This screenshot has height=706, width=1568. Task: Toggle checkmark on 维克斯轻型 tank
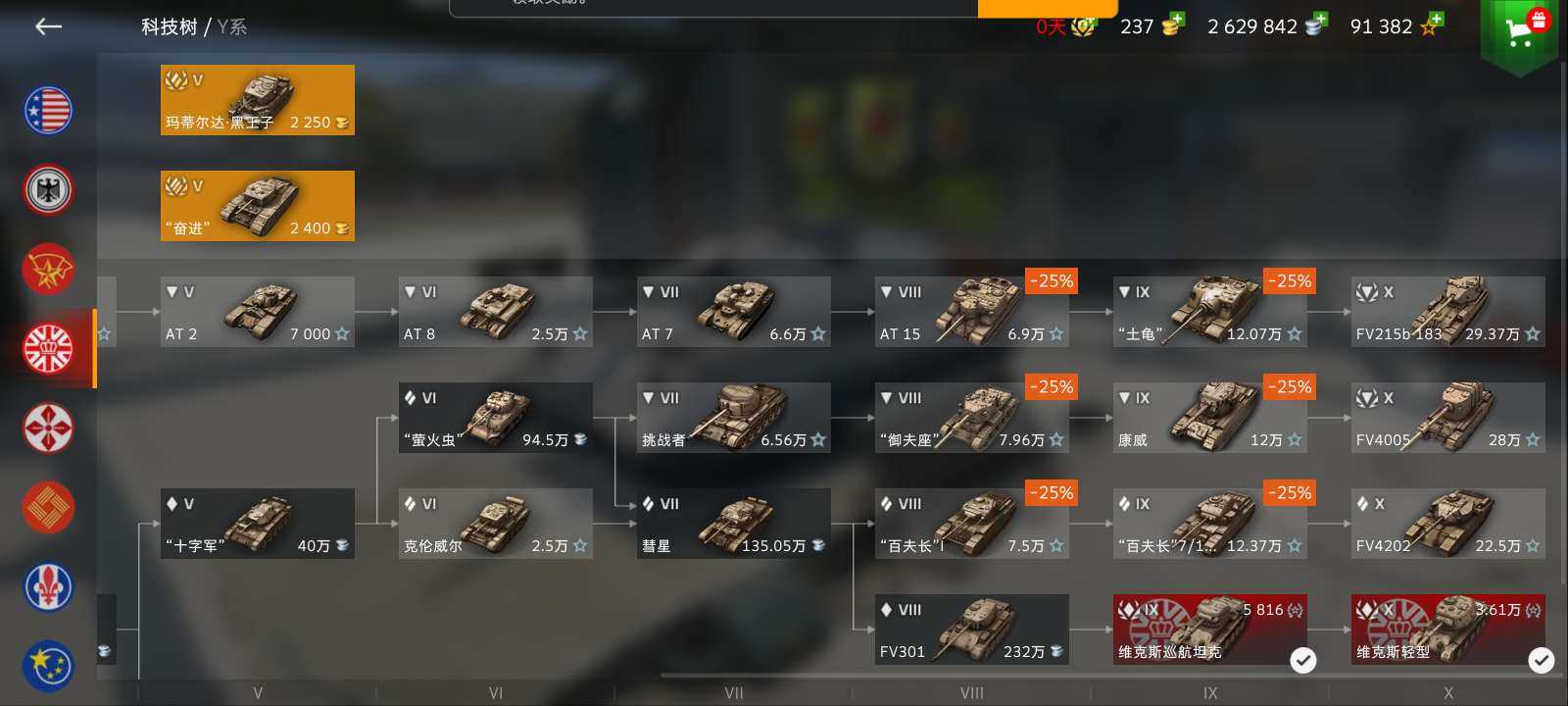(1541, 660)
